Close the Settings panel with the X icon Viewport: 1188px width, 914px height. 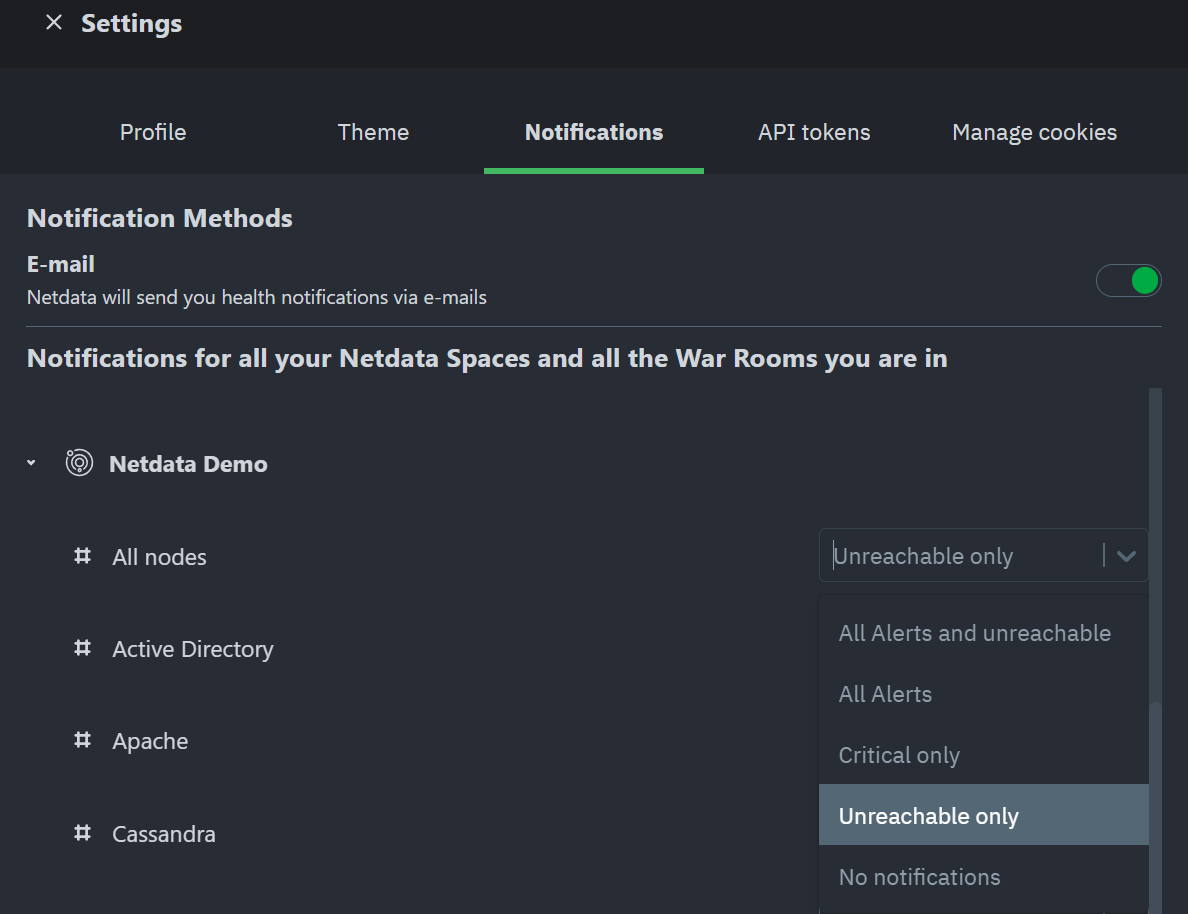[x=54, y=23]
